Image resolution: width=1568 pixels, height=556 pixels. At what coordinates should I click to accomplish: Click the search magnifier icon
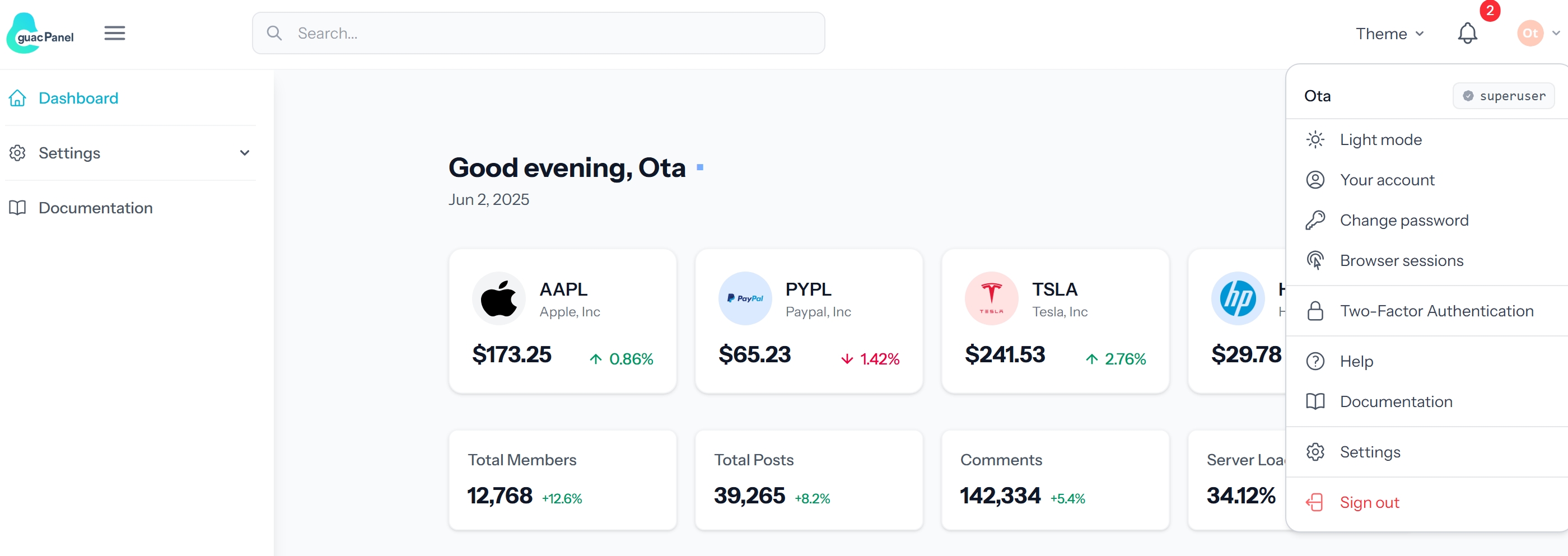(274, 33)
